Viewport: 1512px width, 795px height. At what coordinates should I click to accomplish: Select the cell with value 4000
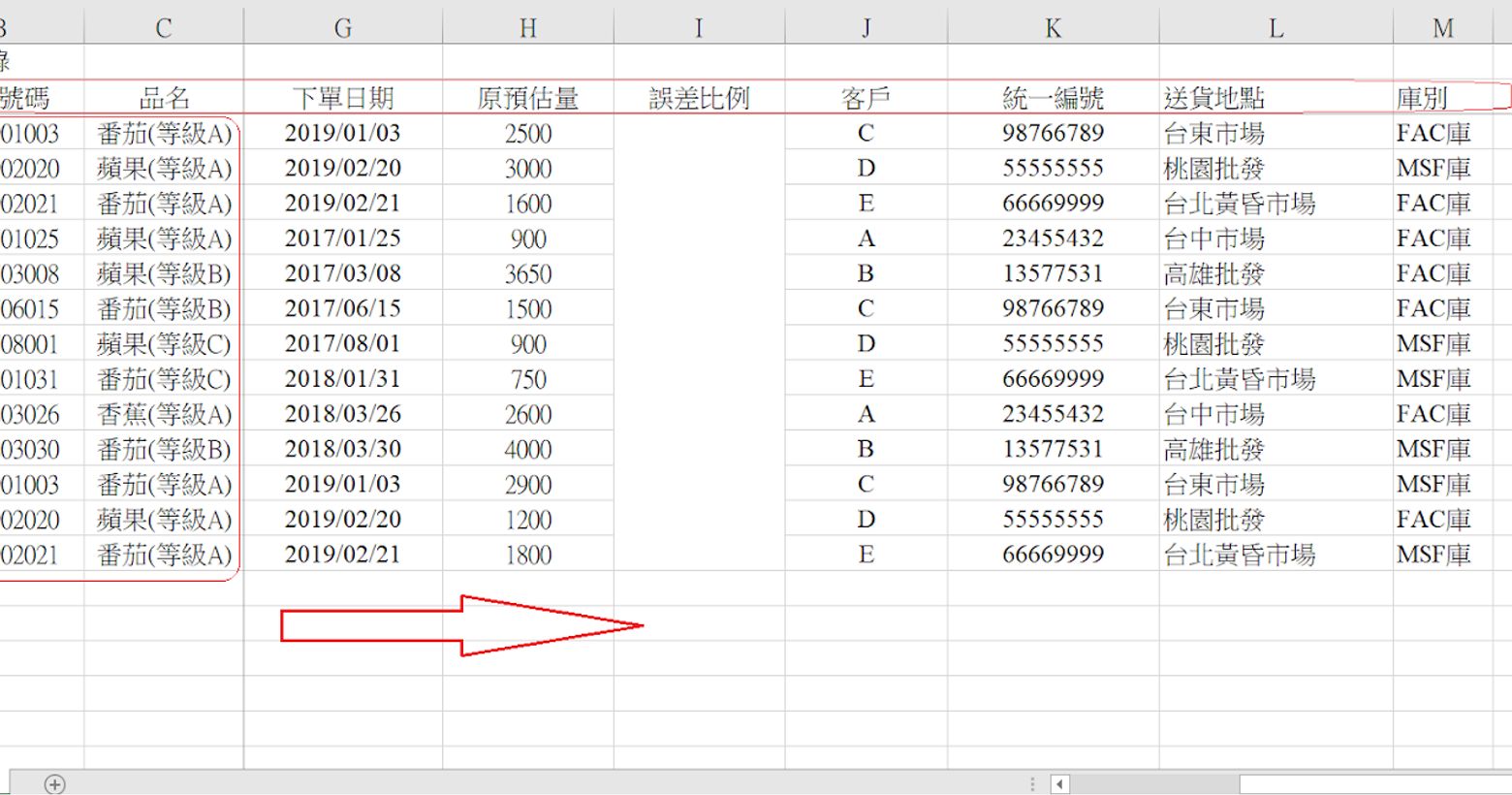click(x=527, y=450)
